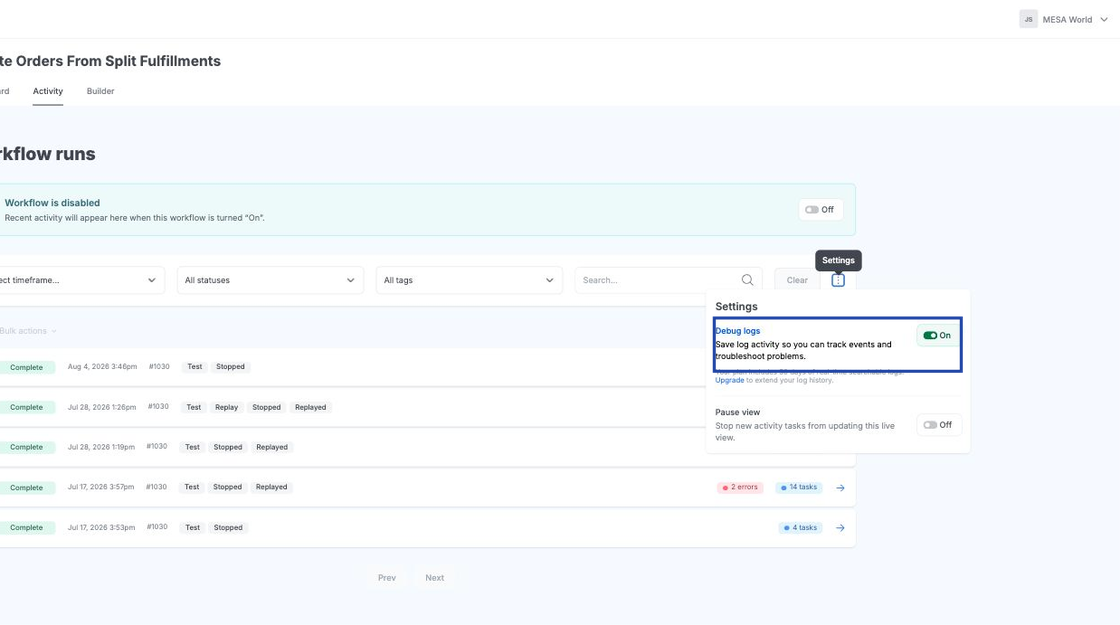Click the 2 errors badge

tap(740, 487)
